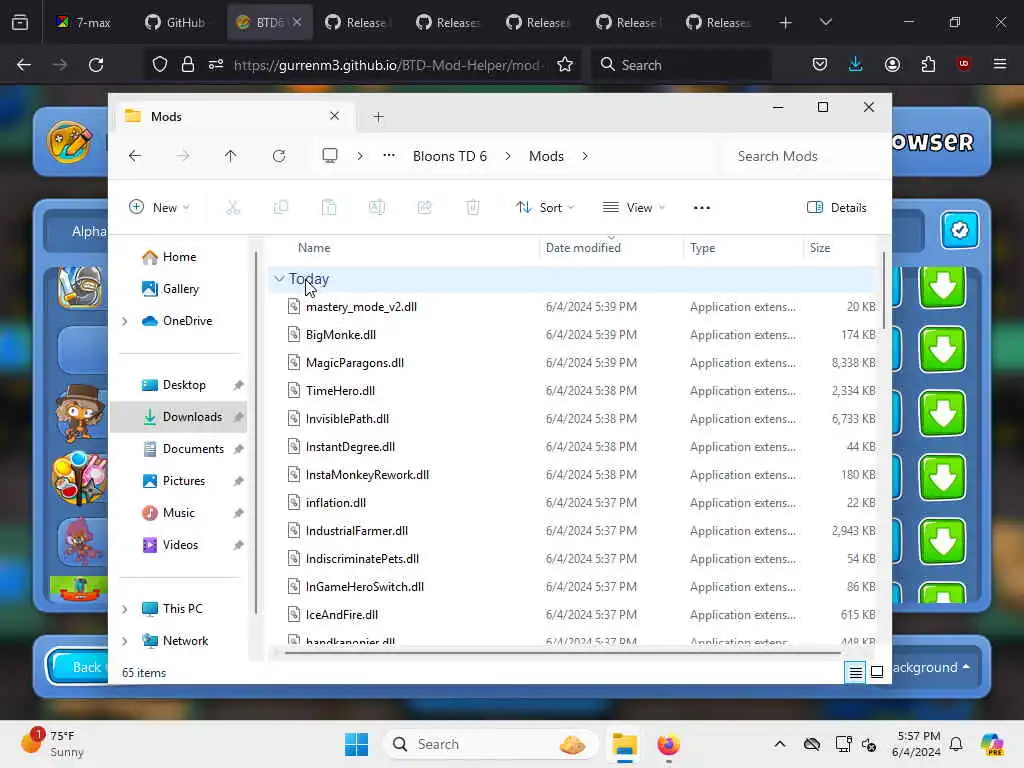This screenshot has width=1024, height=768.
Task: Open the New dropdown menu
Action: click(x=159, y=208)
